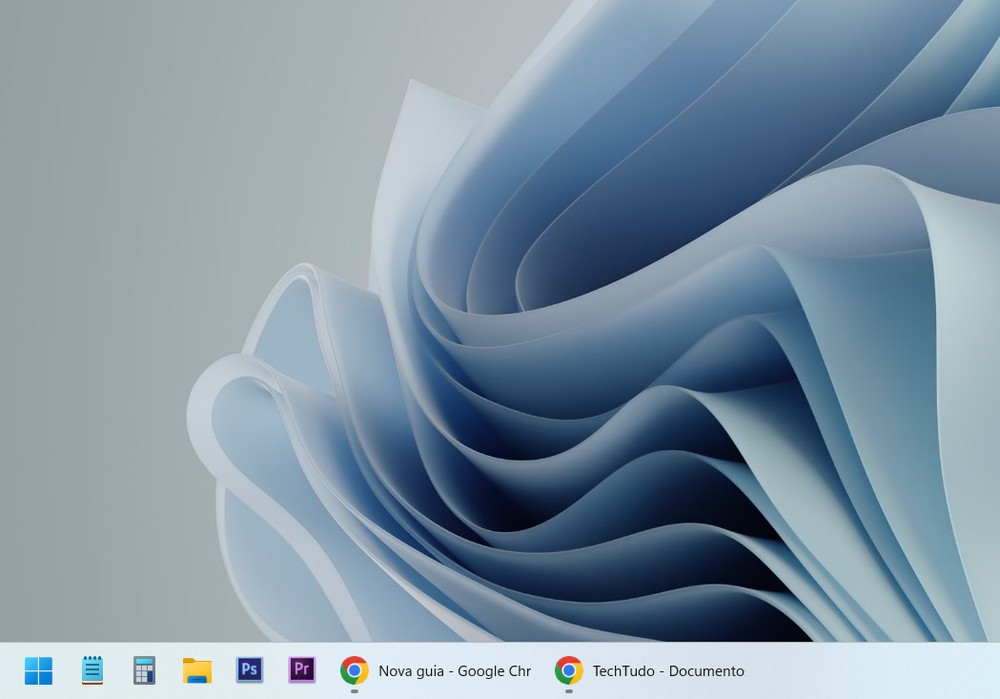Image resolution: width=1000 pixels, height=699 pixels.
Task: Bring Premiere Pro to focus
Action: pyautogui.click(x=301, y=668)
